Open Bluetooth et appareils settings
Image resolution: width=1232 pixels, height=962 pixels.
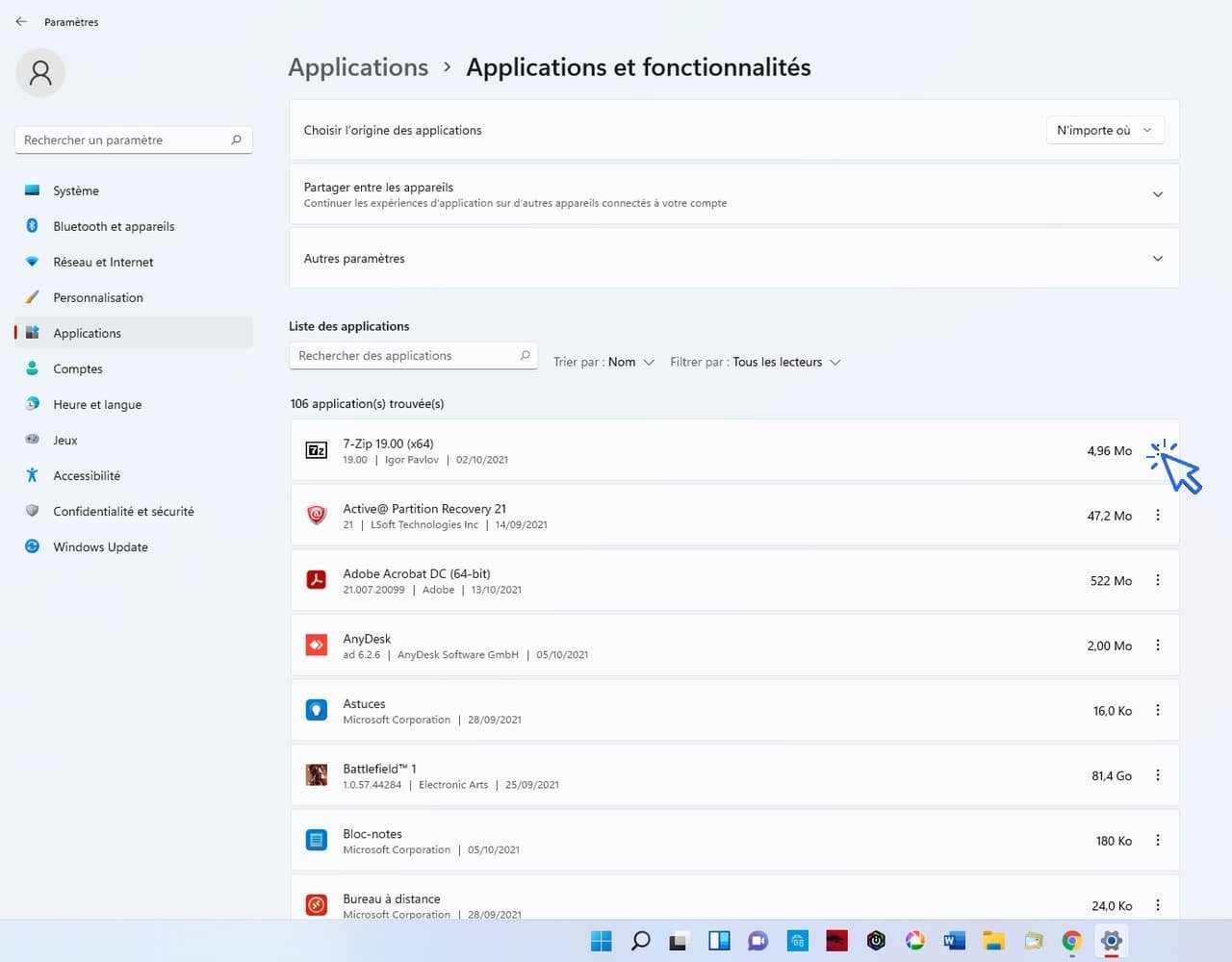(x=134, y=226)
